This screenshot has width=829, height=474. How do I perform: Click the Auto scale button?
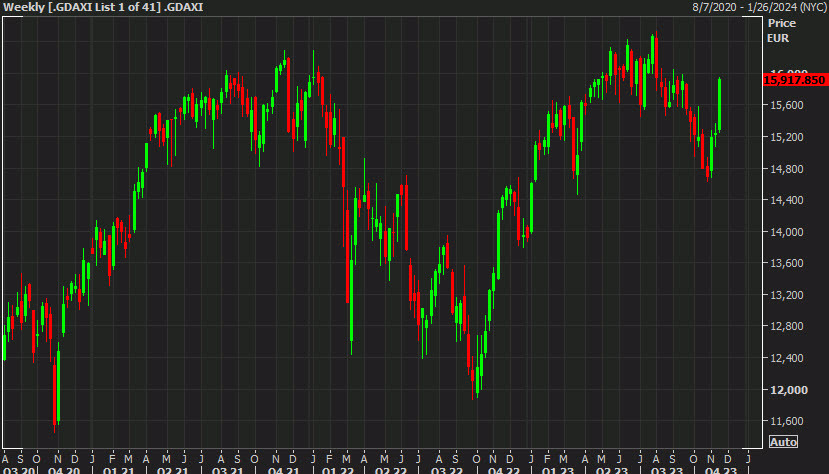pyautogui.click(x=783, y=442)
